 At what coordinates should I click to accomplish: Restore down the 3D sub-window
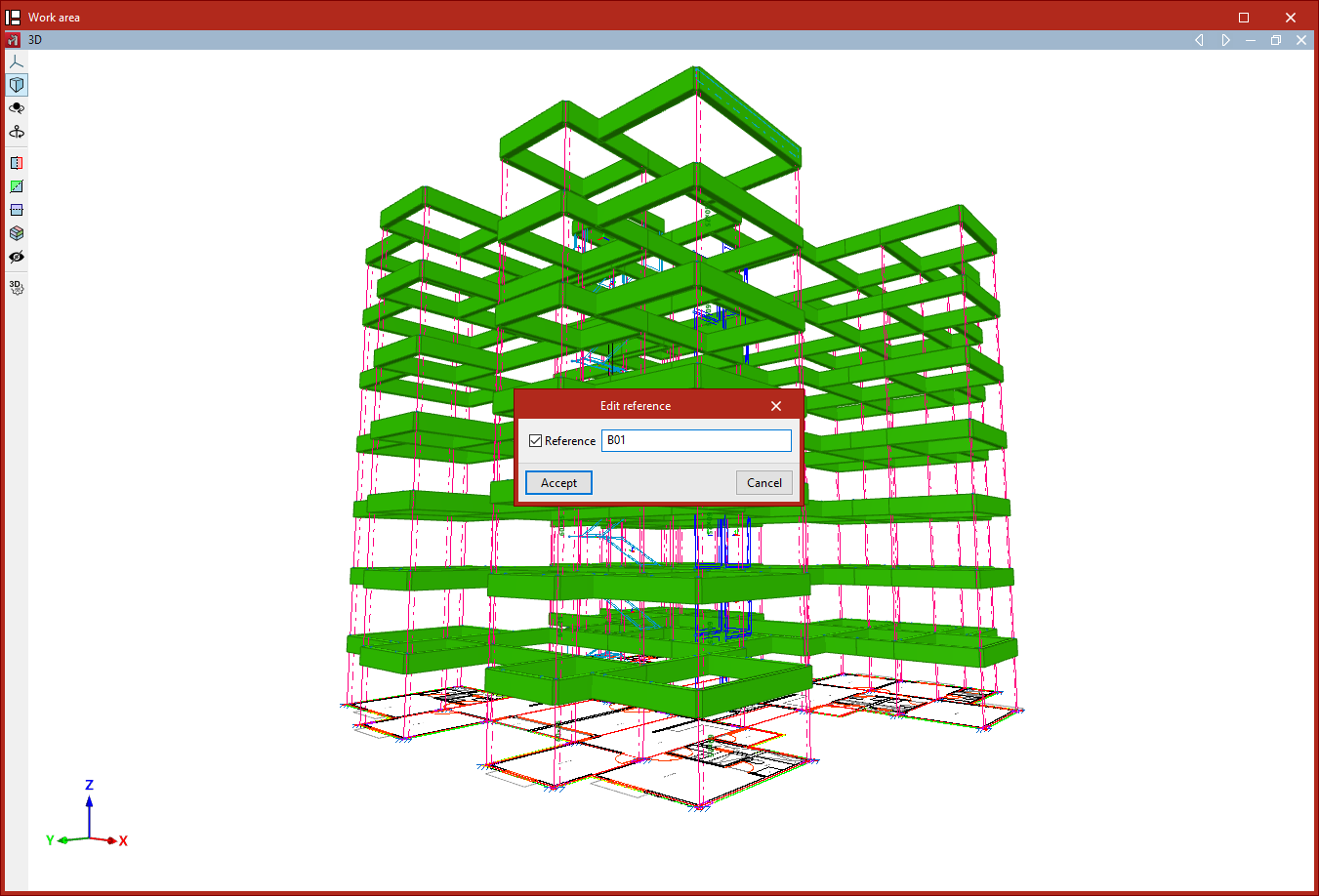[x=1276, y=40]
